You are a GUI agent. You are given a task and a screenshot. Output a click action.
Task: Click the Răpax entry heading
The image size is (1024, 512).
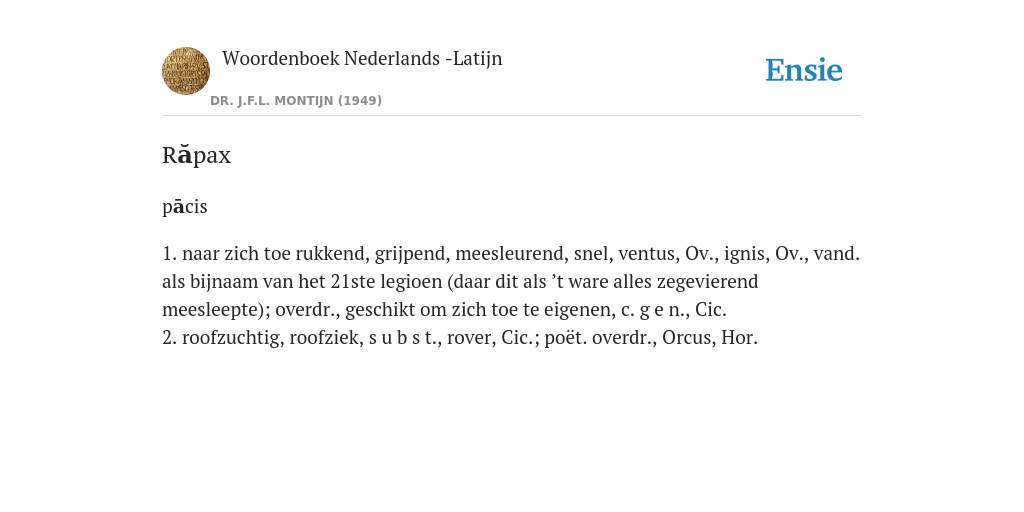click(197, 155)
